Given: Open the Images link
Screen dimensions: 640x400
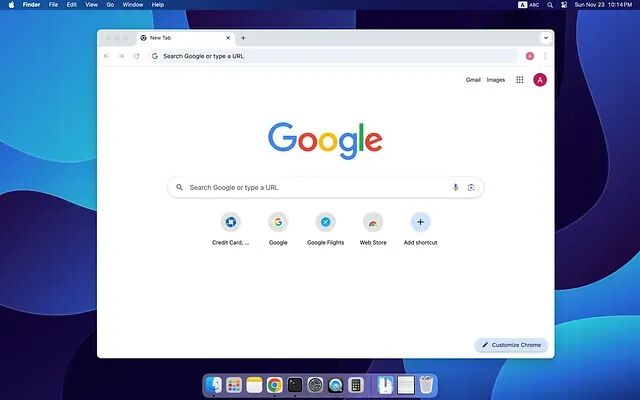Looking at the screenshot, I should click(496, 80).
